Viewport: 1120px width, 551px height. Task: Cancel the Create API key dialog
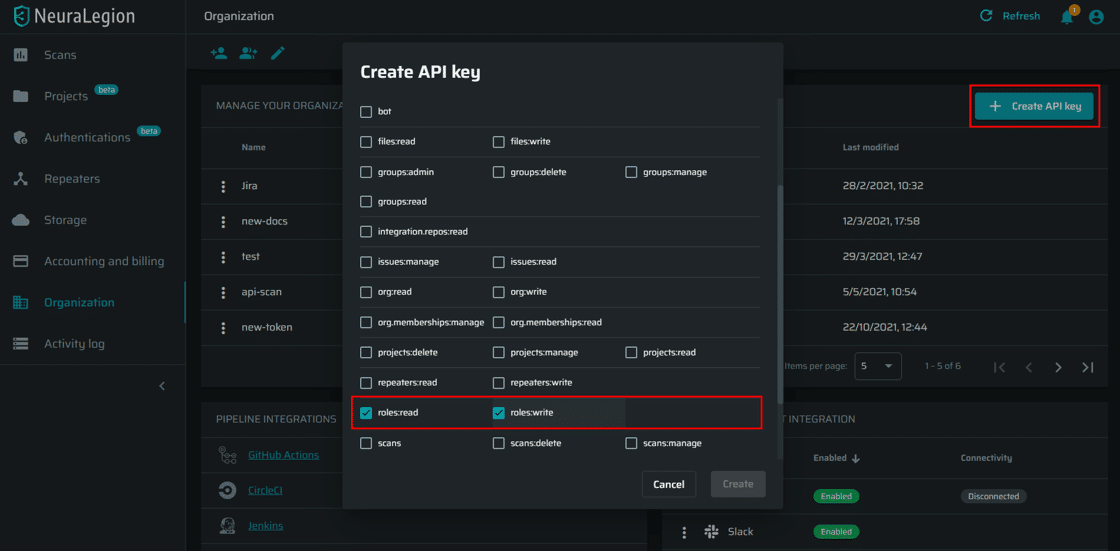tap(669, 484)
